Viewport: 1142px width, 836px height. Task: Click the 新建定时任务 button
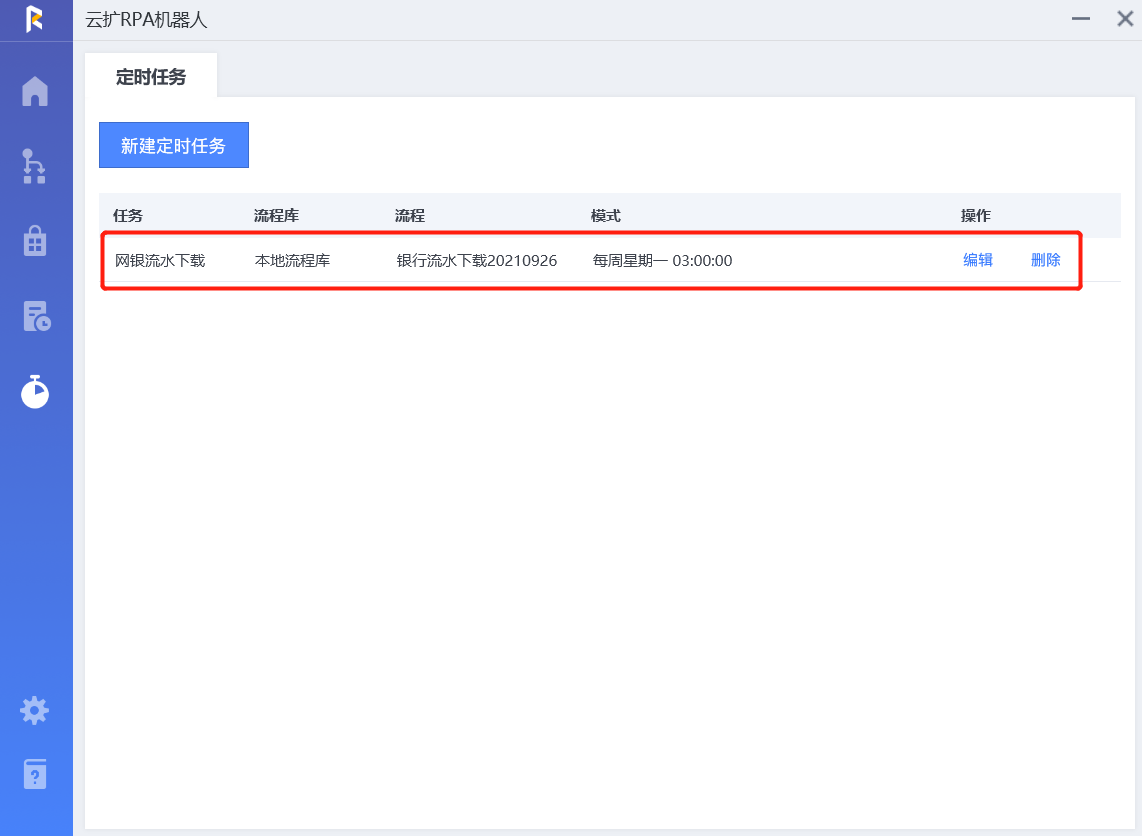(x=174, y=146)
